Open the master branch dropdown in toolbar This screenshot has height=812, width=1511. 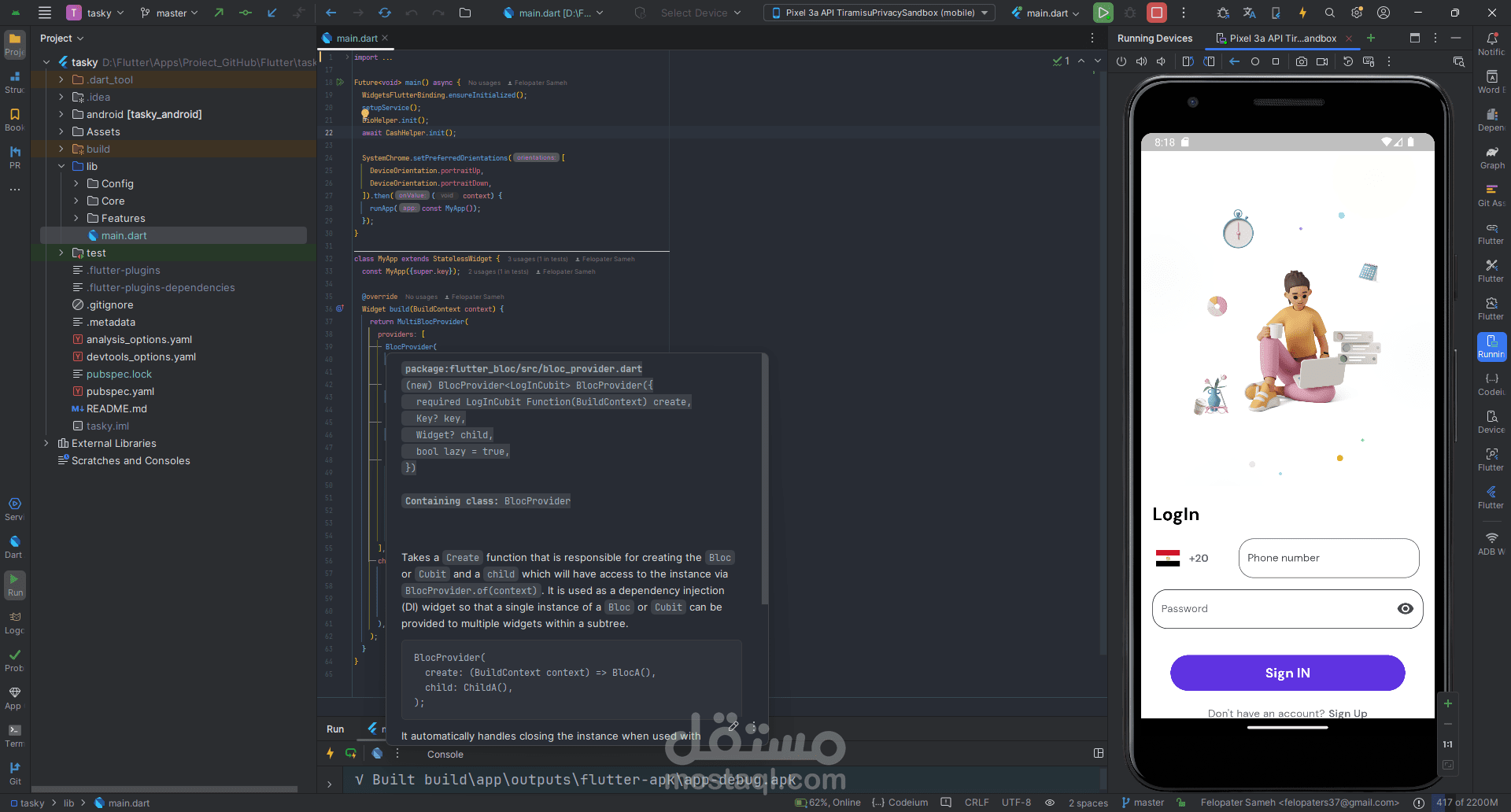[169, 13]
